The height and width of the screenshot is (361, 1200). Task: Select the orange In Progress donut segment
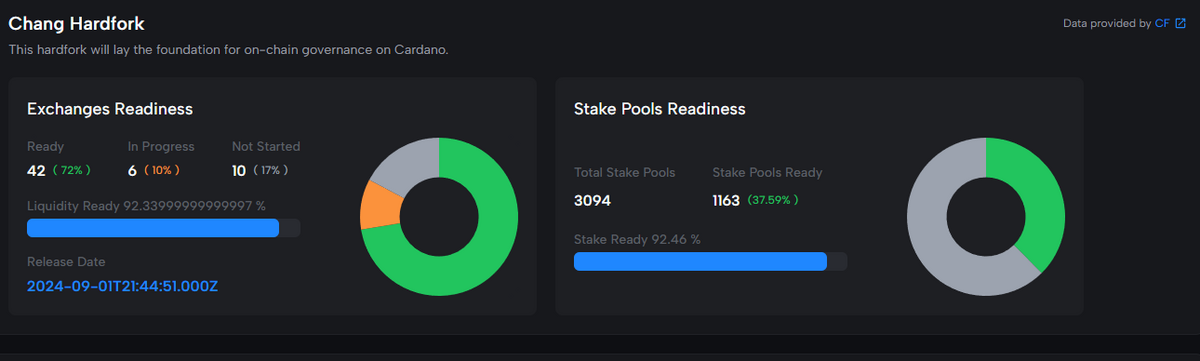380,204
